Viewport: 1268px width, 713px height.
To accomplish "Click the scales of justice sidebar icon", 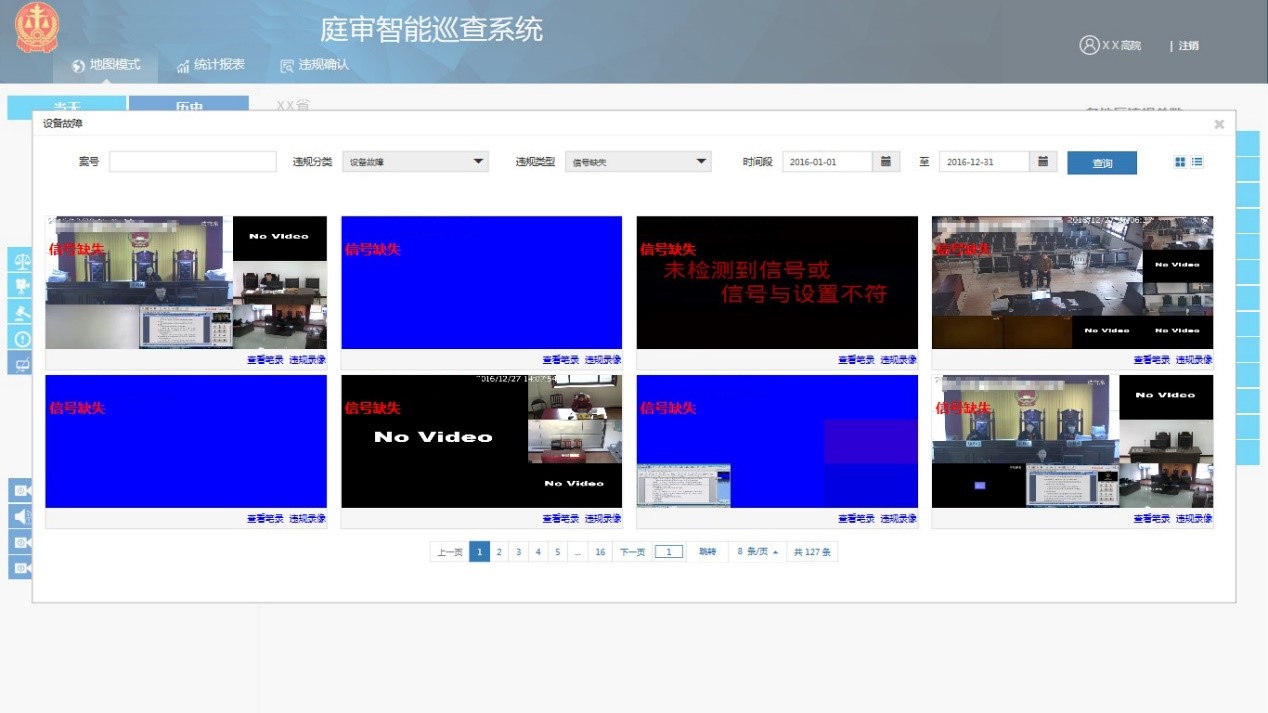I will pos(20,260).
